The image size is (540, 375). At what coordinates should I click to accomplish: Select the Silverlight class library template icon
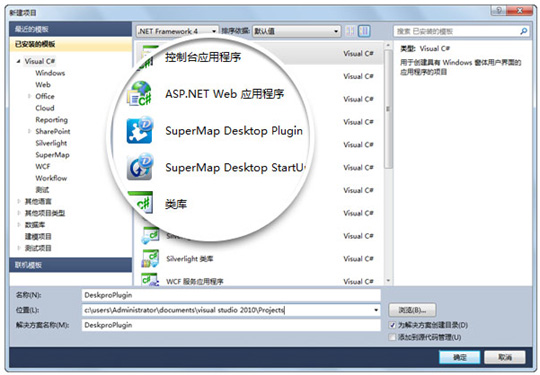[x=150, y=259]
